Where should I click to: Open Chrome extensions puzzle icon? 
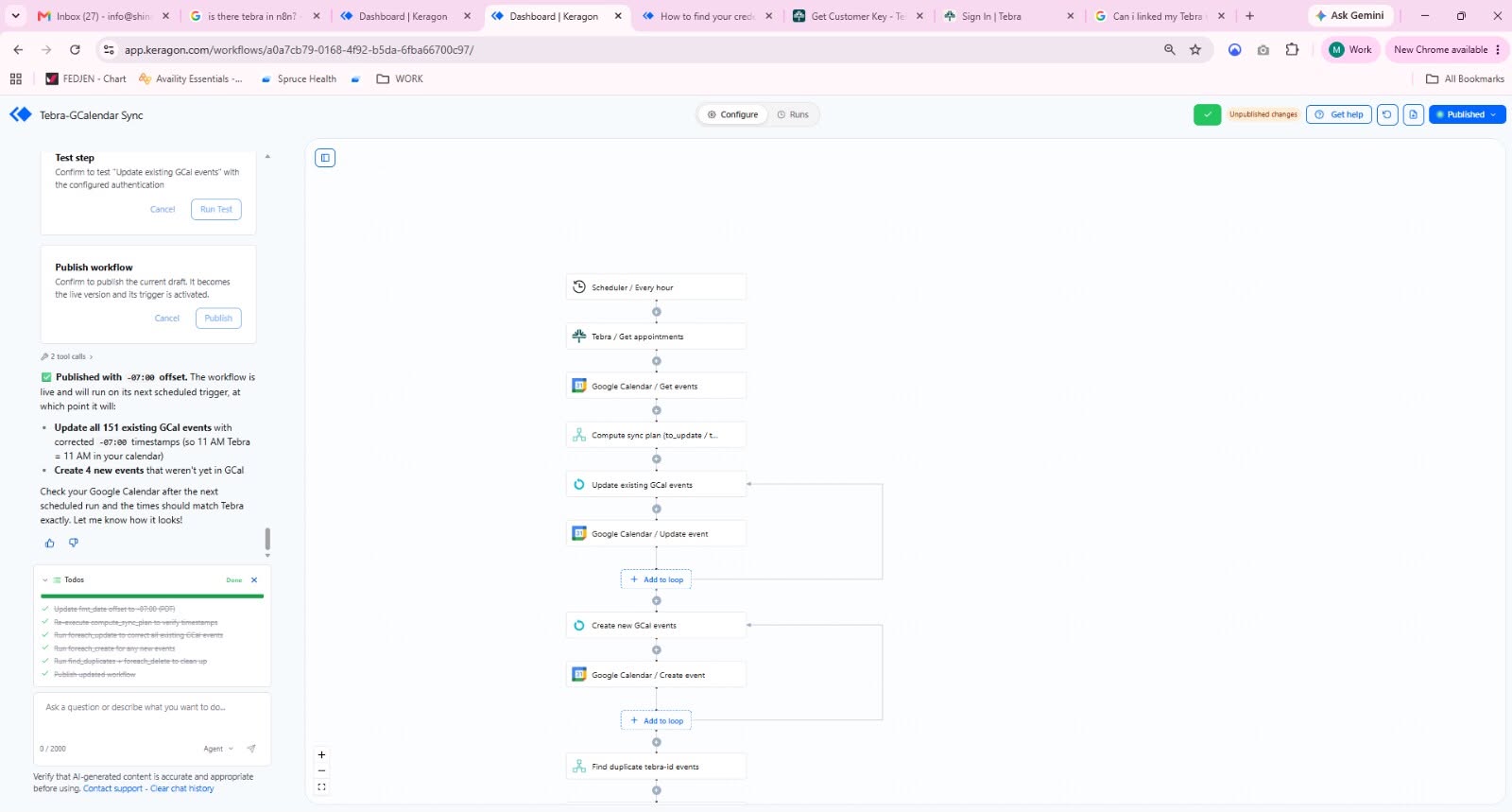(1292, 50)
